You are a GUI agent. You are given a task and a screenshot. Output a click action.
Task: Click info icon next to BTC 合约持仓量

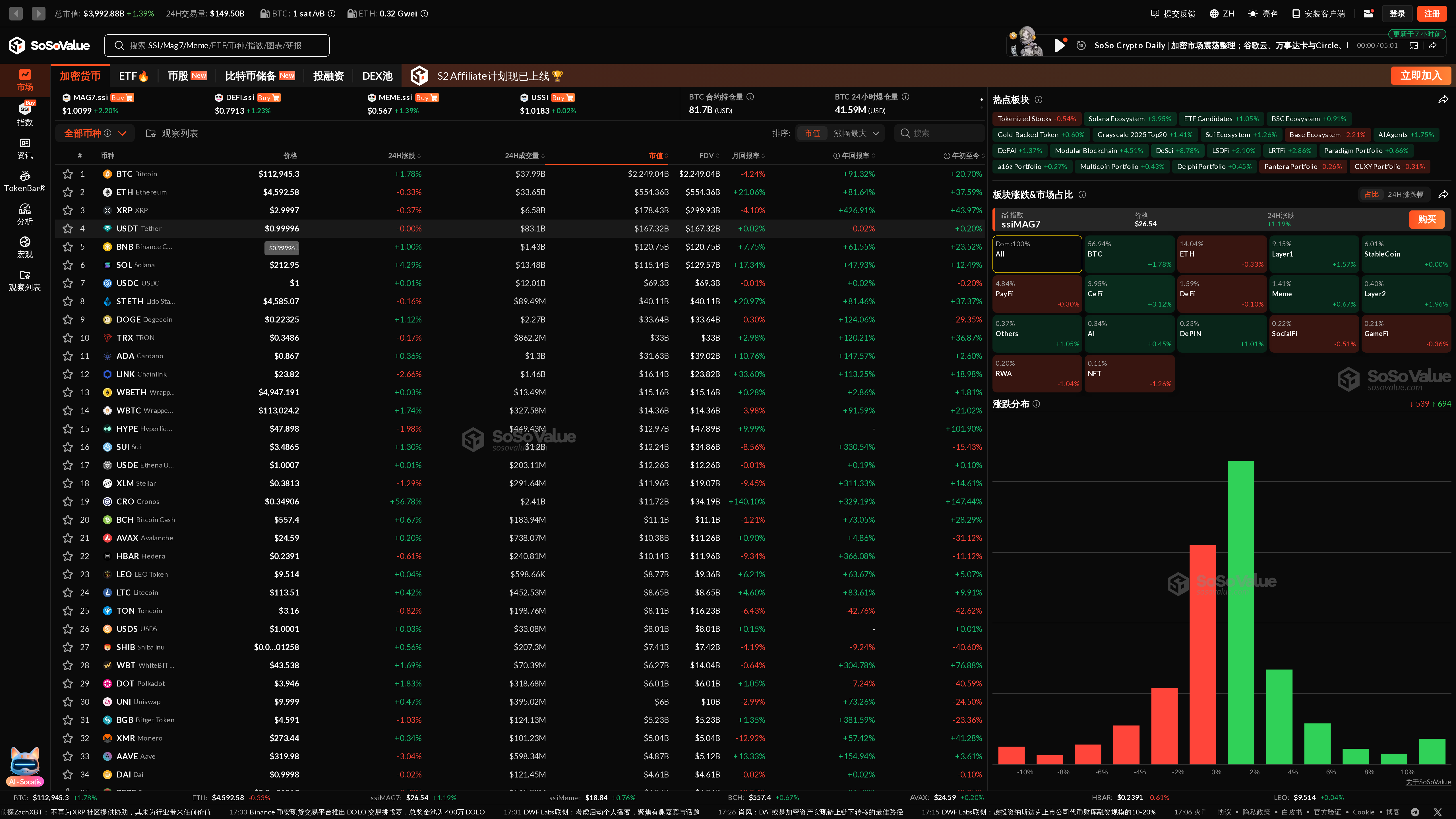pos(750,97)
